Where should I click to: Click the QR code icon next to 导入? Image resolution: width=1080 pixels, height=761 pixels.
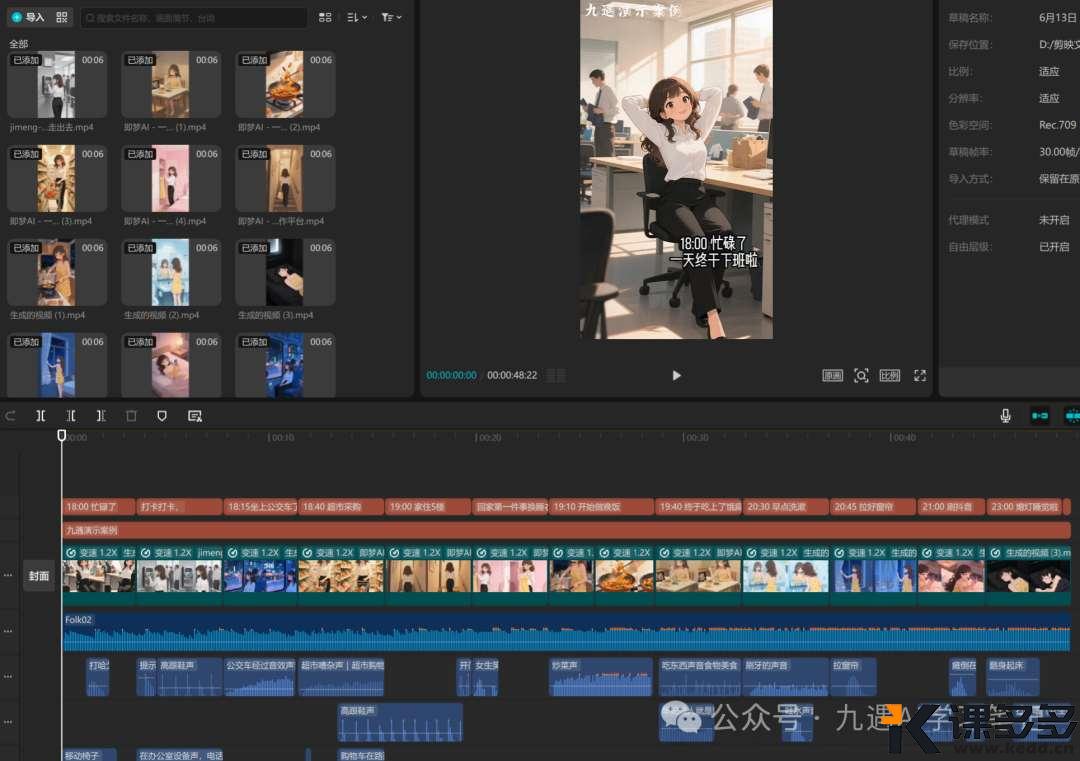(62, 17)
